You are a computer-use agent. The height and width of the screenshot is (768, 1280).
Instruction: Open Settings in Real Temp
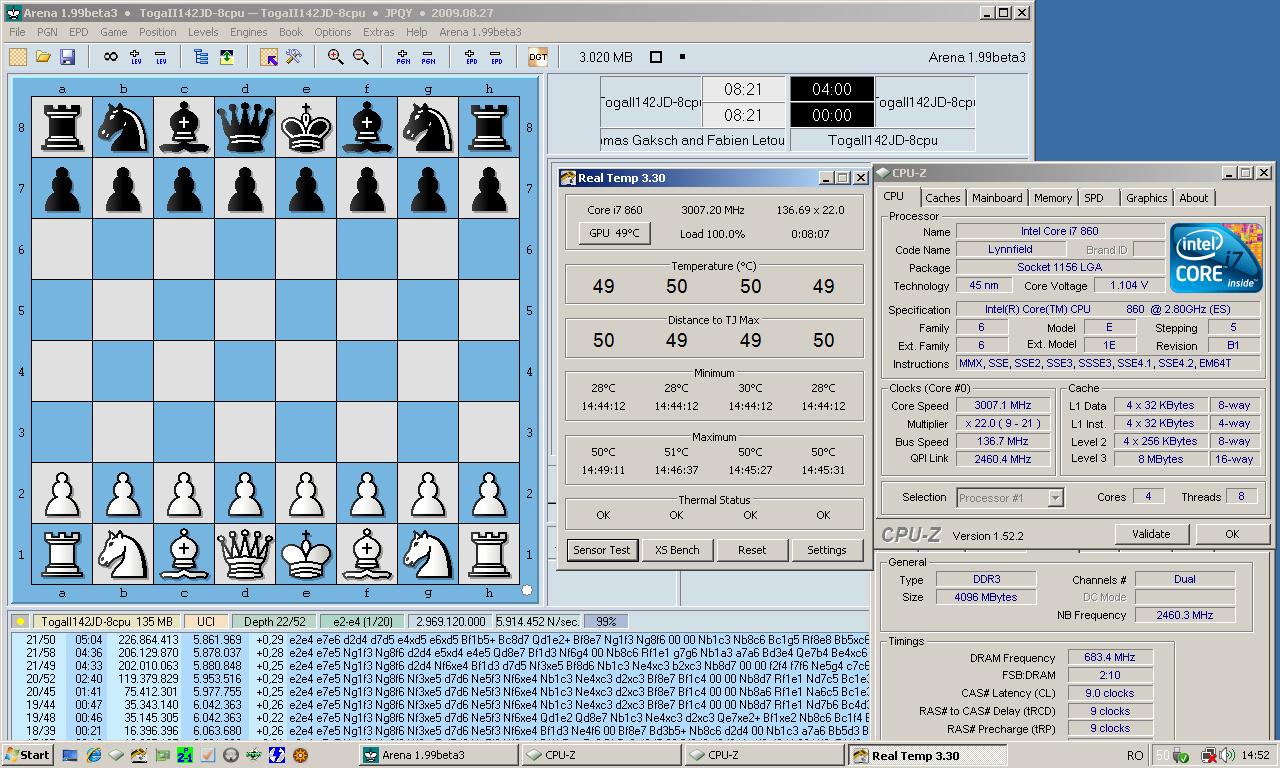pyautogui.click(x=827, y=550)
